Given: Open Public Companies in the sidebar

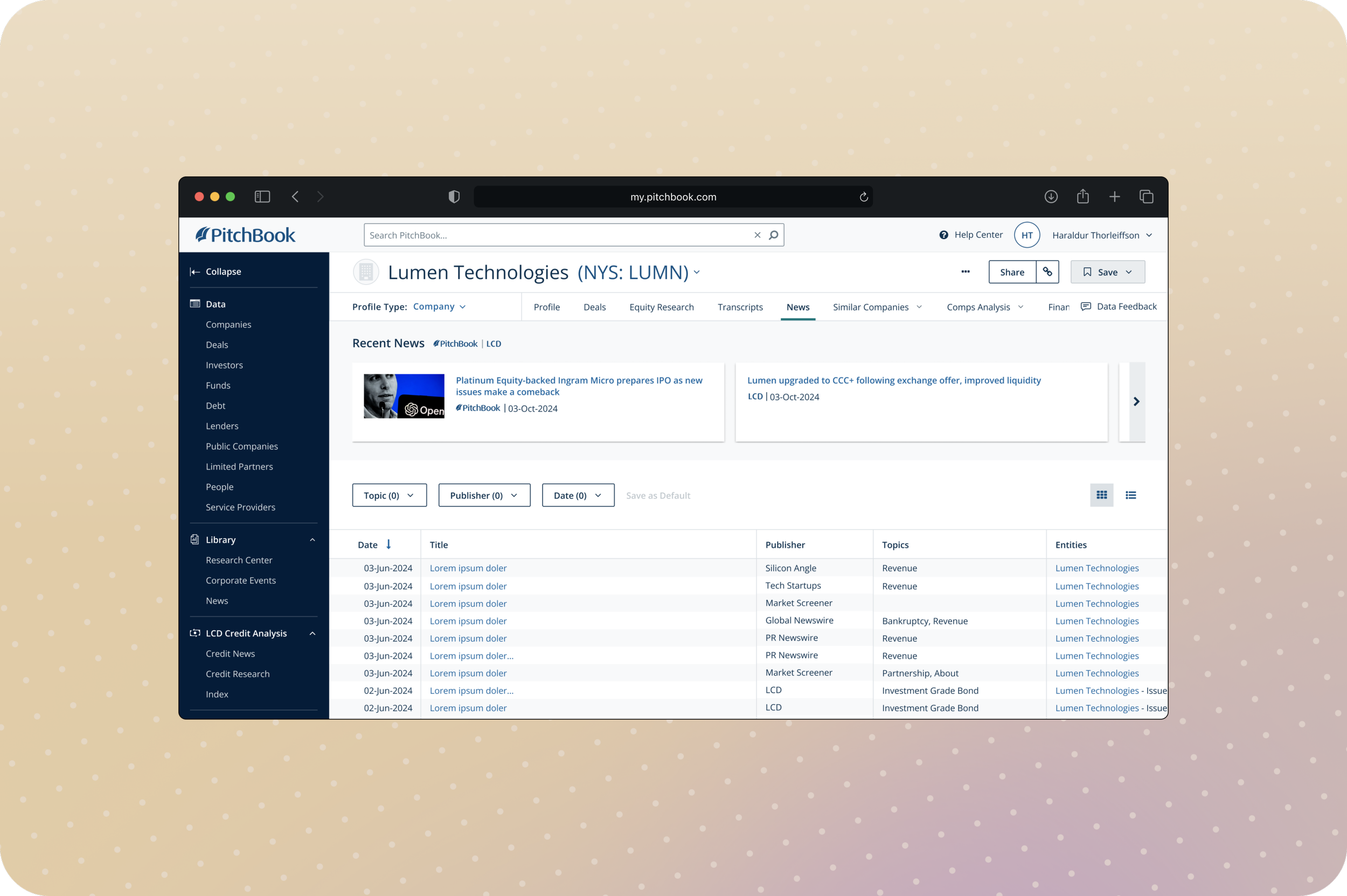Looking at the screenshot, I should (x=241, y=446).
